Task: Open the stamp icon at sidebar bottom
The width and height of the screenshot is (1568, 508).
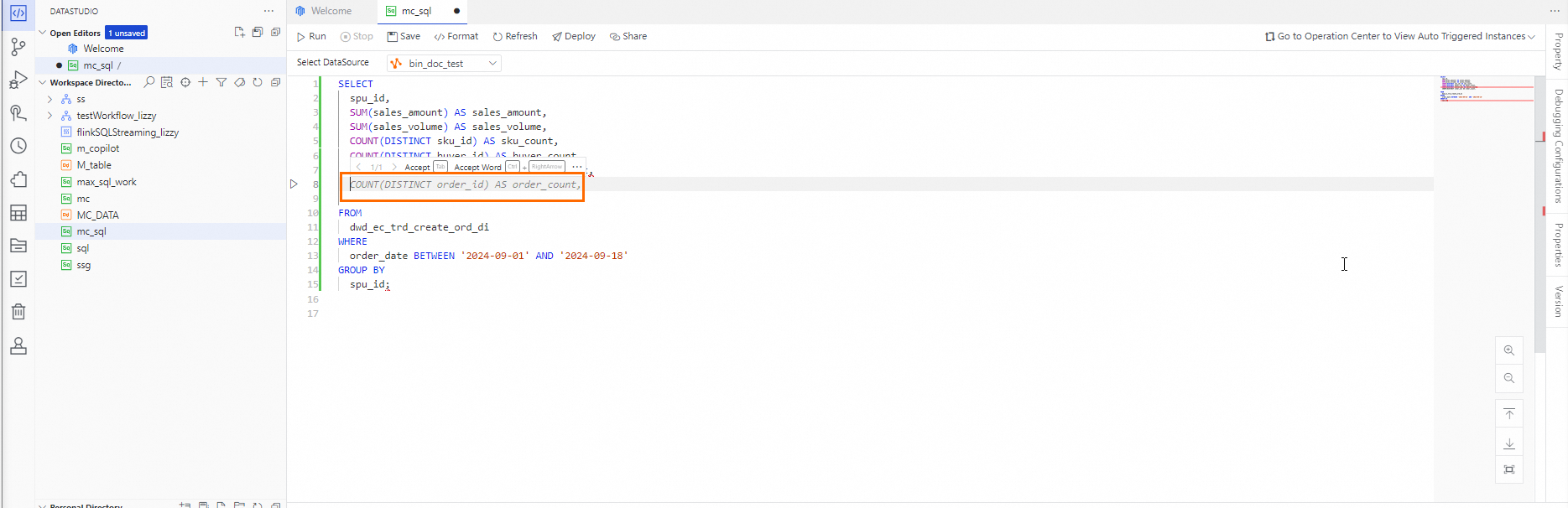Action: tap(18, 345)
